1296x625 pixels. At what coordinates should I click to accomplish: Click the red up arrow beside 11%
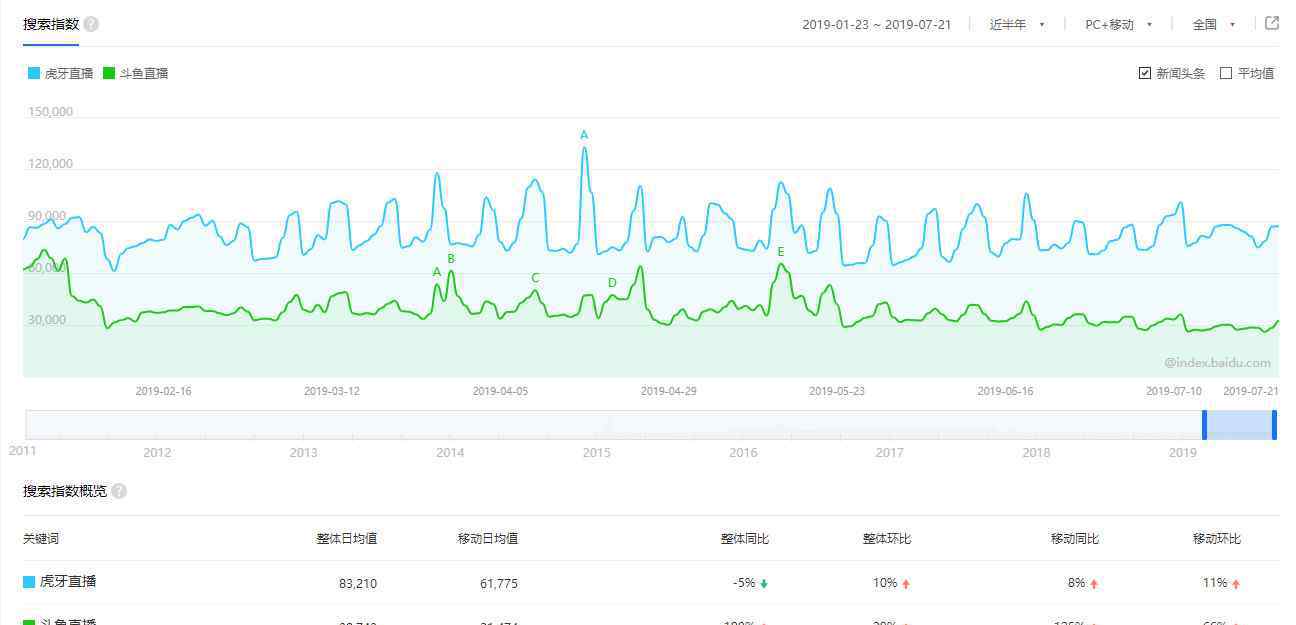point(1236,583)
